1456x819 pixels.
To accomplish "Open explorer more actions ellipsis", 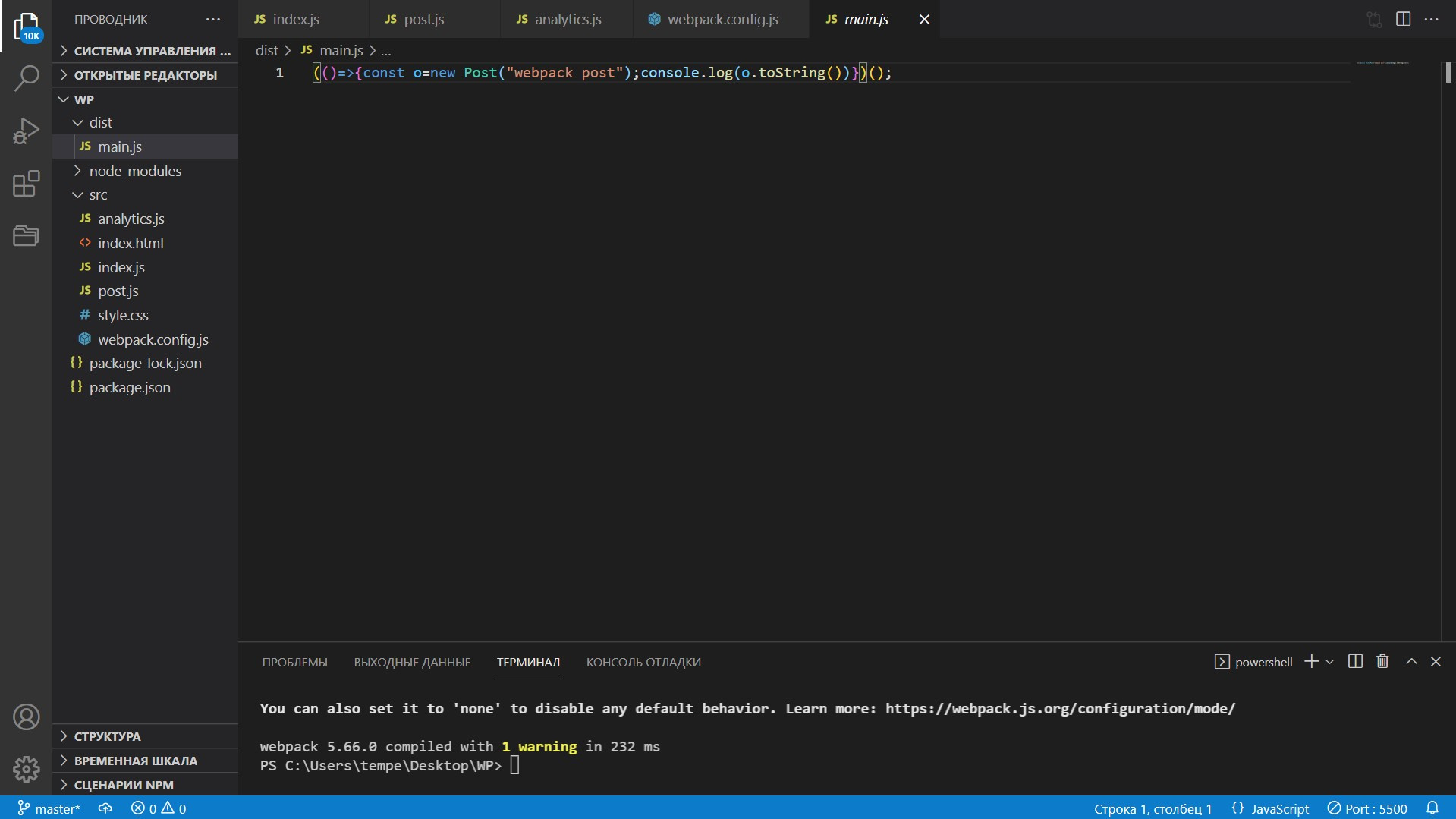I will click(213, 20).
